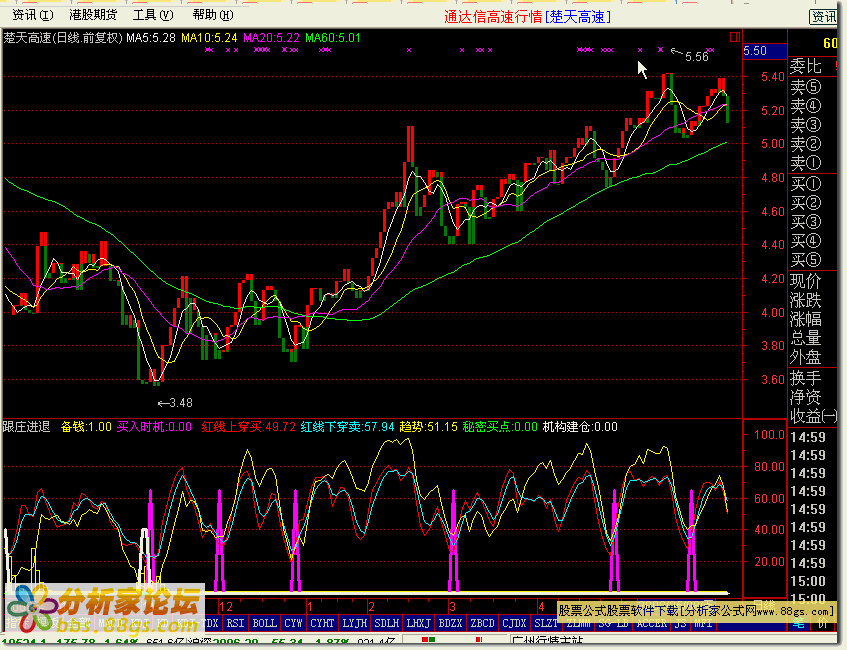847x650 pixels.
Task: Click the 通达信高速行情[楚天高速] title text
Action: tap(528, 17)
